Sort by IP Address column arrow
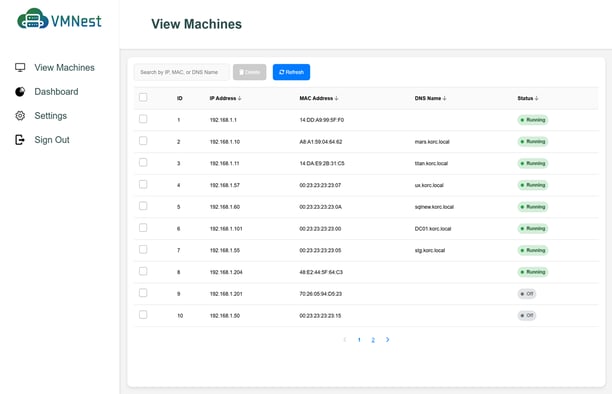This screenshot has width=612, height=394. point(240,98)
